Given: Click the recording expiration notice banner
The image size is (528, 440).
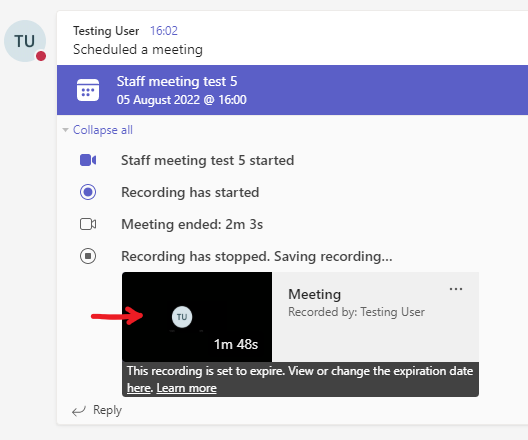Looking at the screenshot, I should click(x=300, y=379).
